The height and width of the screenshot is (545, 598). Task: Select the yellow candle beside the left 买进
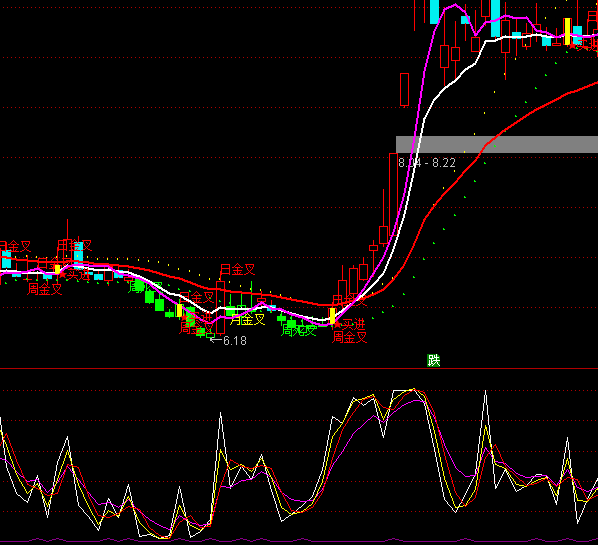coord(58,269)
